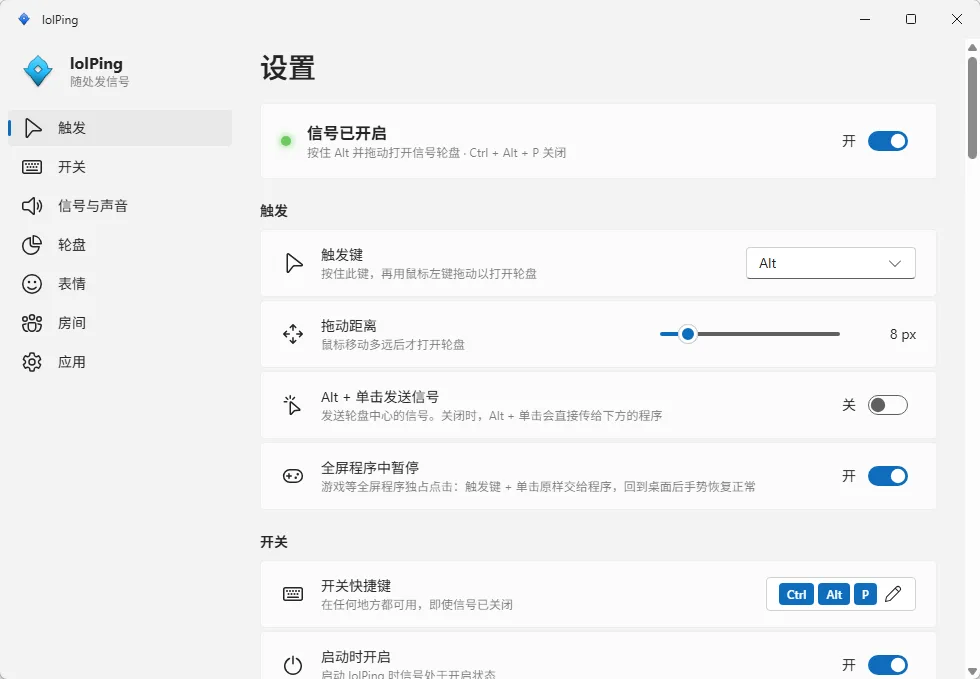Click the right end of the 拖动距离 slider track
Image resolution: width=980 pixels, height=679 pixels.
[838, 334]
